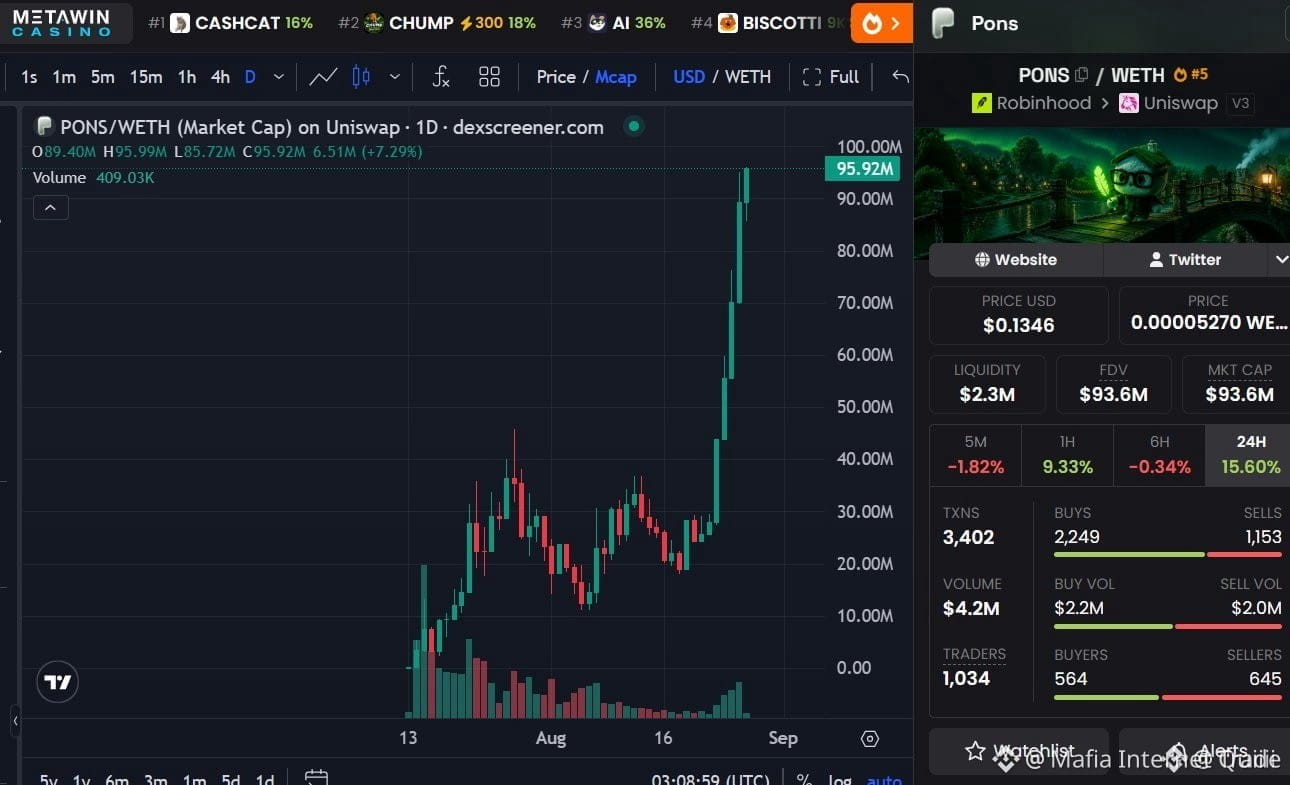
Task: Collapse the left sidebar with arrow handle
Action: [x=15, y=720]
